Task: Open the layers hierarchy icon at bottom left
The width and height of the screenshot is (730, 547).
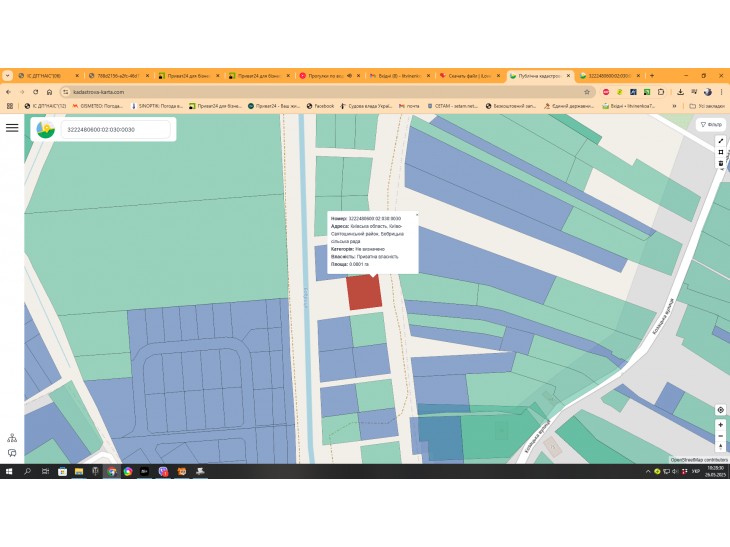Action: tap(12, 438)
